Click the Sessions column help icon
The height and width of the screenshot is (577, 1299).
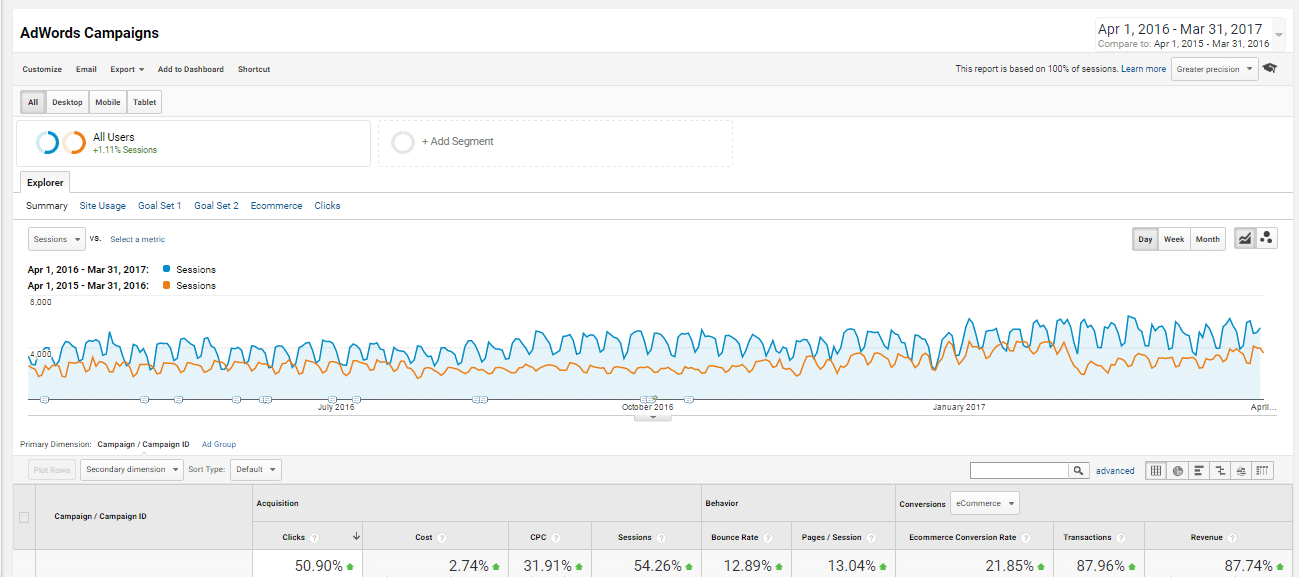coord(661,538)
